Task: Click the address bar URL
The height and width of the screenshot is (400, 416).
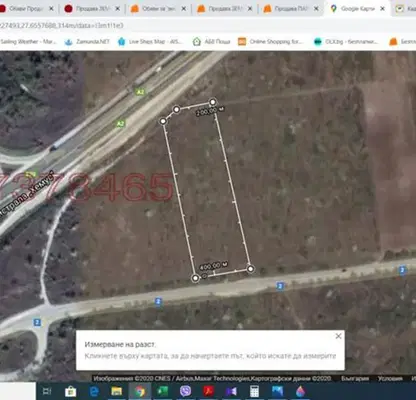Action: [62, 25]
